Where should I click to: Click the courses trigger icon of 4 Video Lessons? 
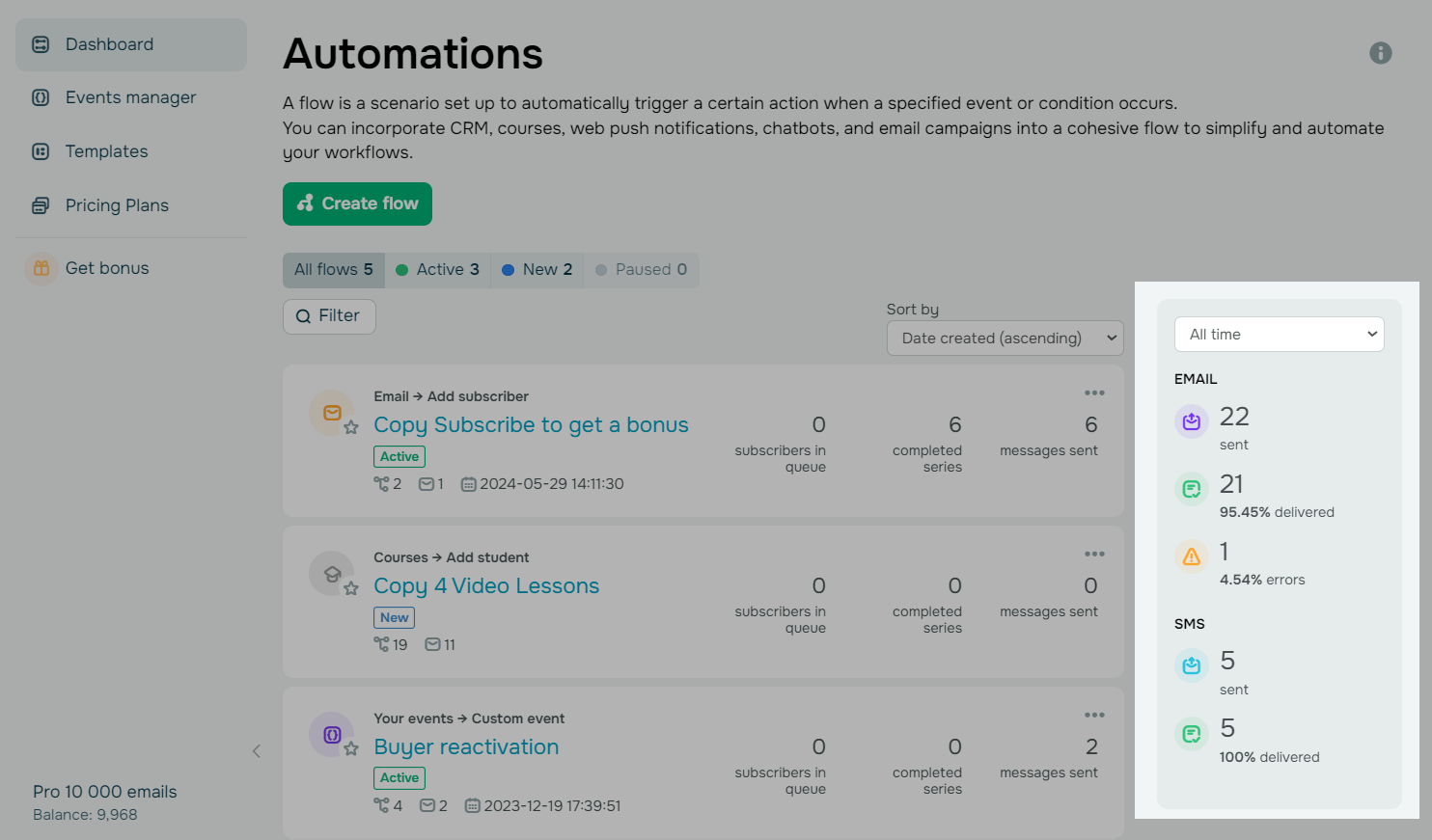(332, 574)
